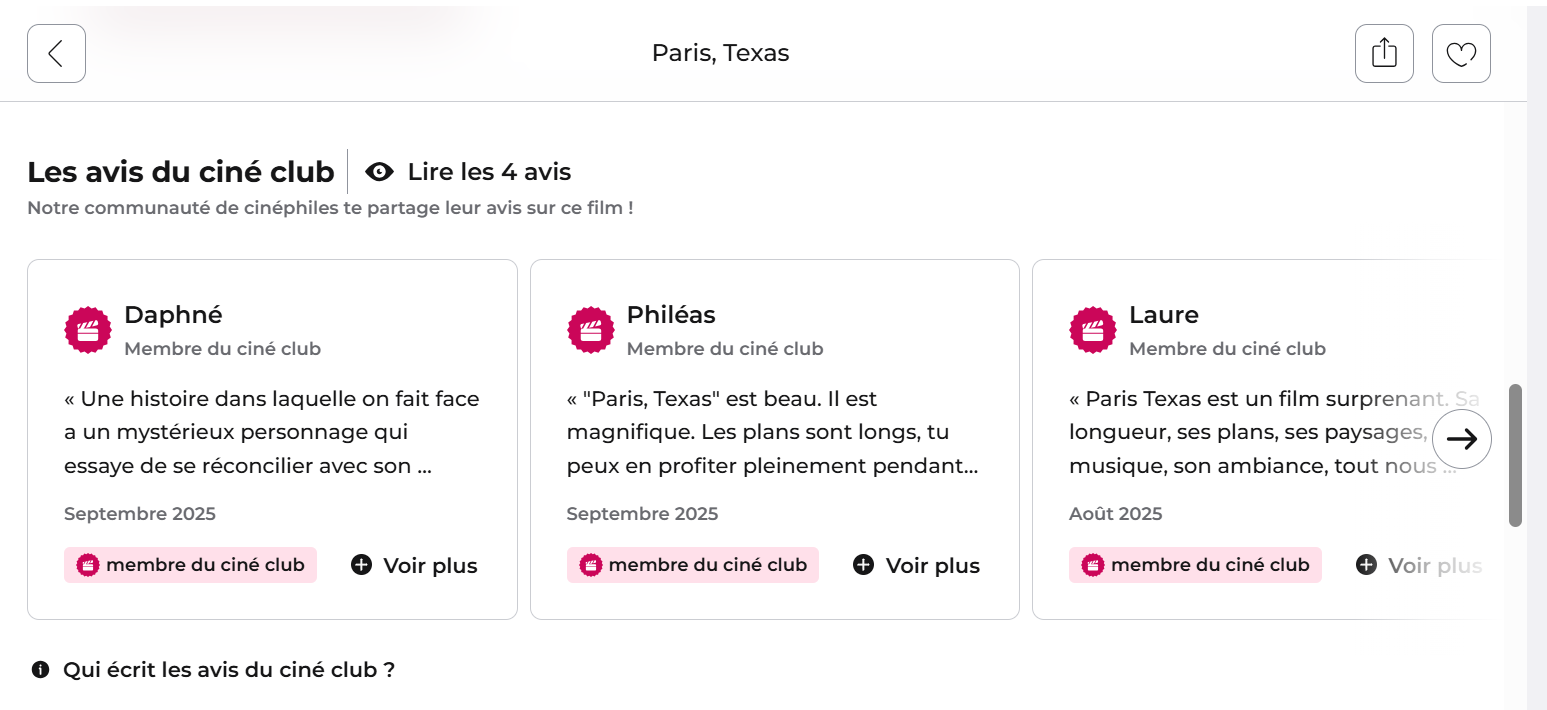The width and height of the screenshot is (1547, 710).
Task: Click info icon near Qui écrit les avis
Action: [40, 670]
